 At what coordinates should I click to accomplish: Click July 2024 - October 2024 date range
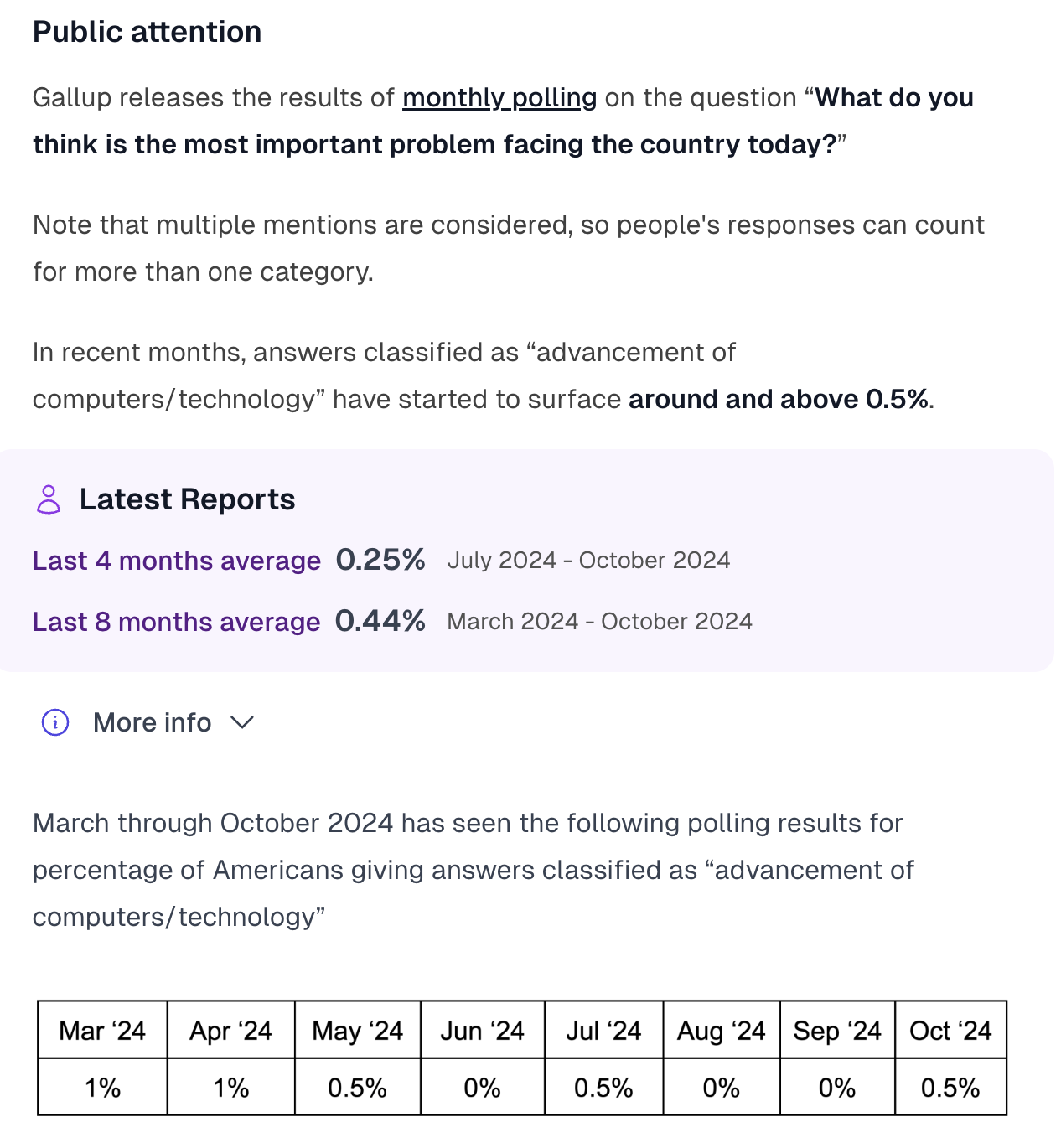click(x=589, y=561)
